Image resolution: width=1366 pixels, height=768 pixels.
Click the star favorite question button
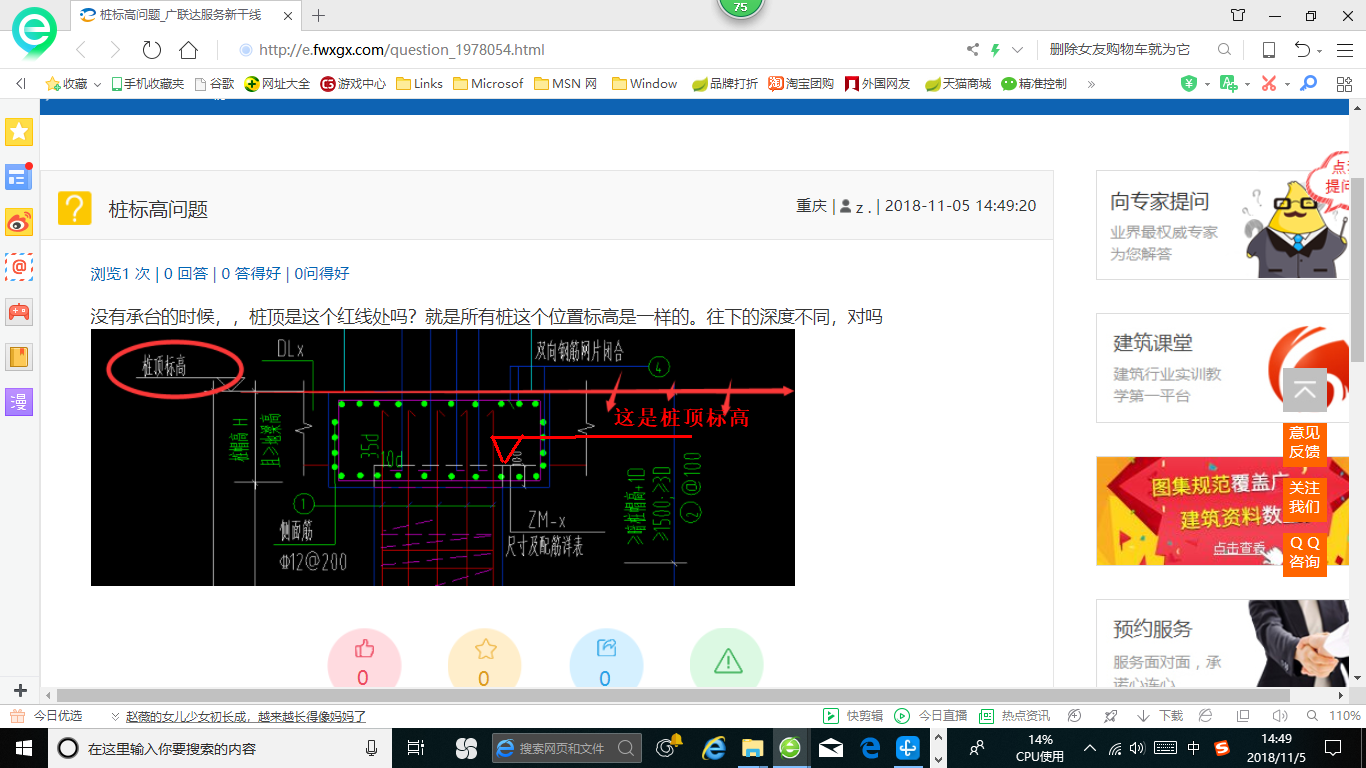(x=485, y=660)
